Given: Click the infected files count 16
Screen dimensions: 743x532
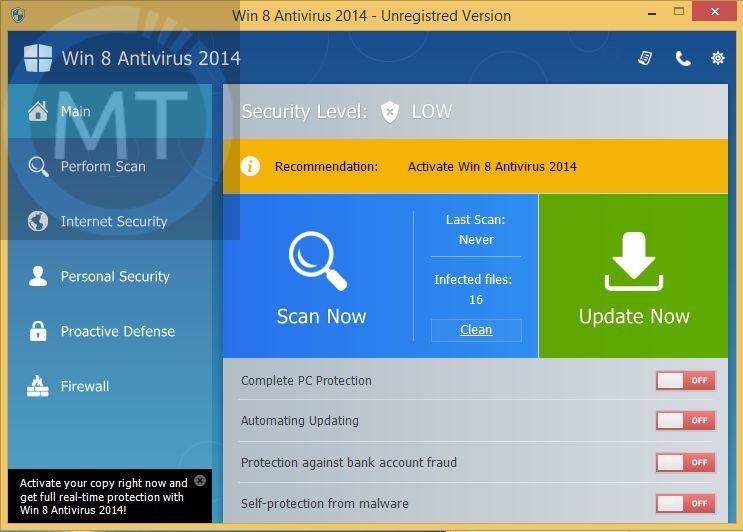Looking at the screenshot, I should (x=476, y=299).
